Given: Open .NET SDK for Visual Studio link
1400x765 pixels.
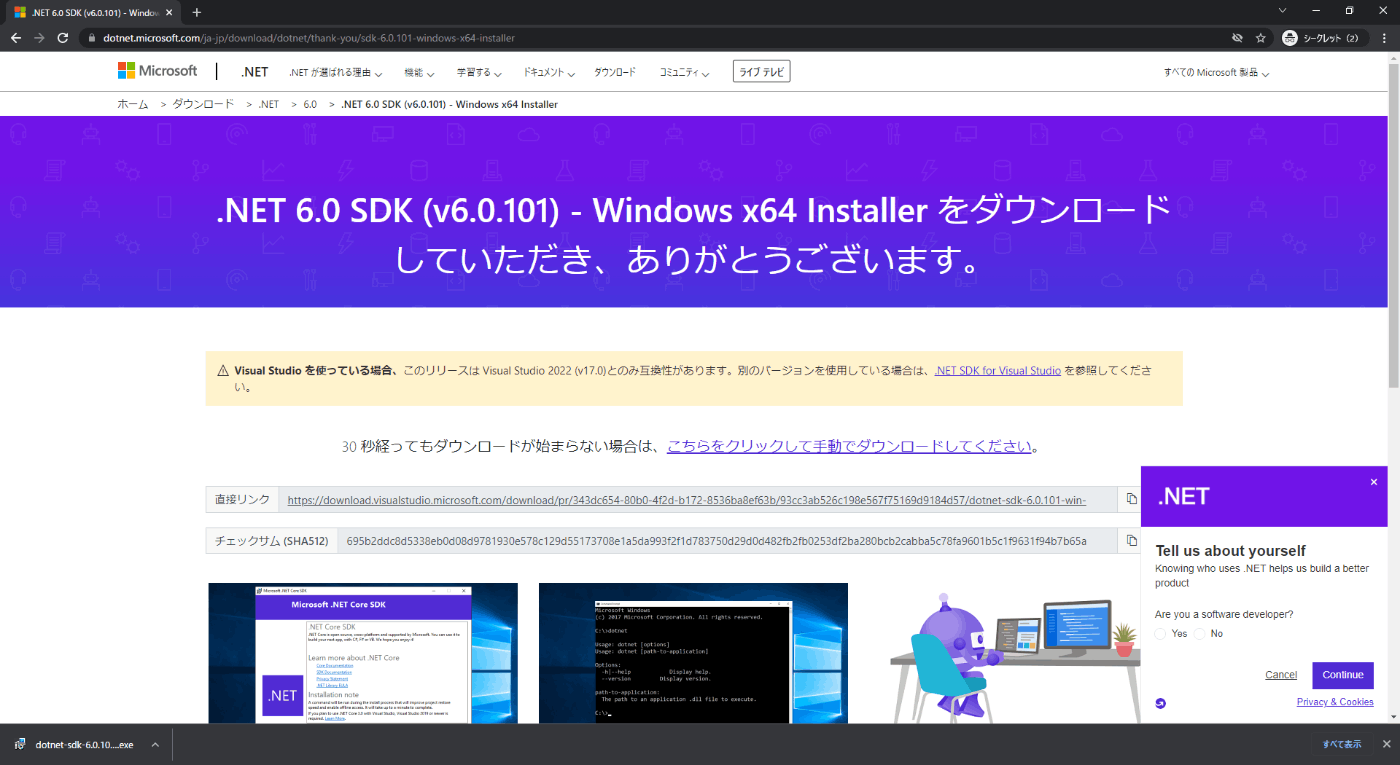Looking at the screenshot, I should pos(998,370).
